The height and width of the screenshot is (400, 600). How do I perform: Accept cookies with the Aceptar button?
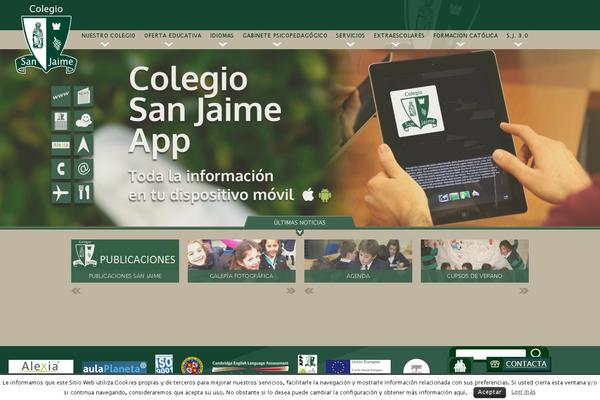click(x=489, y=392)
